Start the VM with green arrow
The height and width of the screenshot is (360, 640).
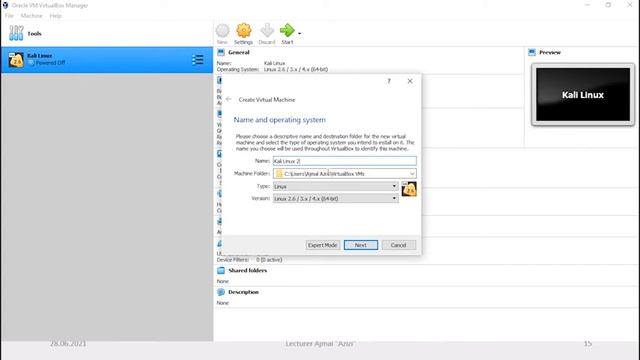coord(287,30)
